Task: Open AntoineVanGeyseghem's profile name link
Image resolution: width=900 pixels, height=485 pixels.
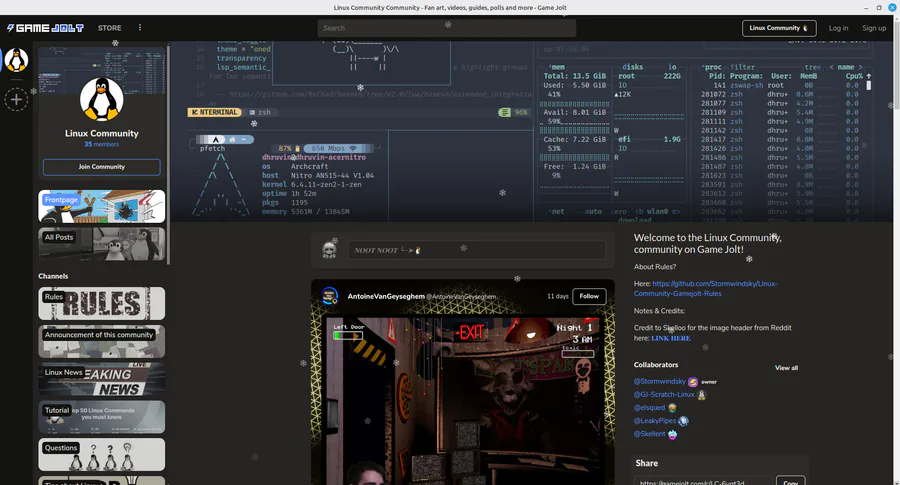Action: tap(386, 297)
